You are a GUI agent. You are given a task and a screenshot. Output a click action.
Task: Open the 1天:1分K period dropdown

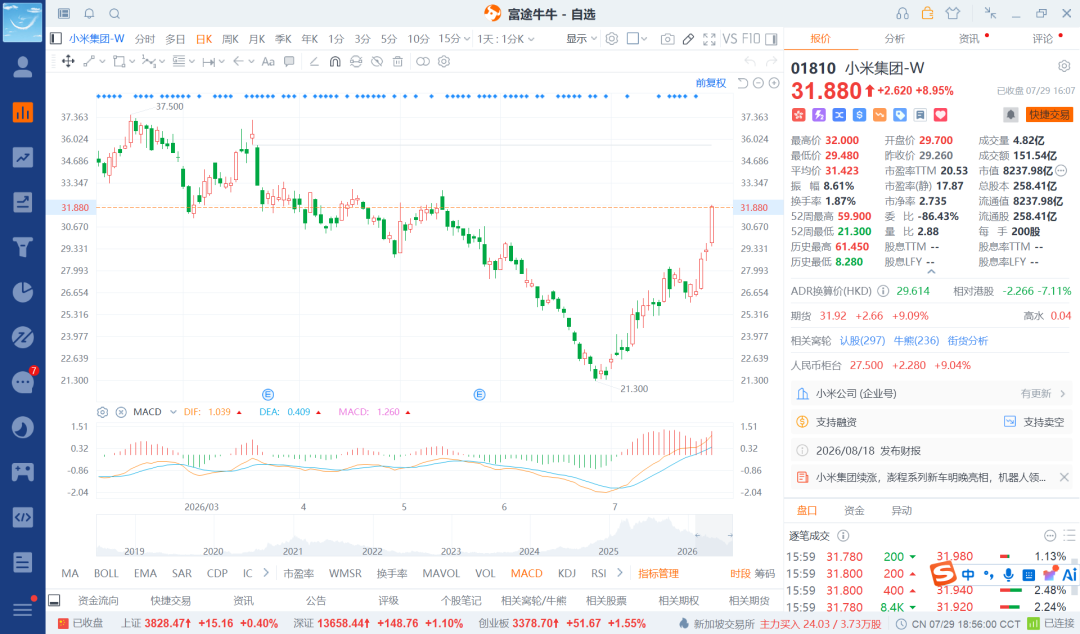pos(506,39)
